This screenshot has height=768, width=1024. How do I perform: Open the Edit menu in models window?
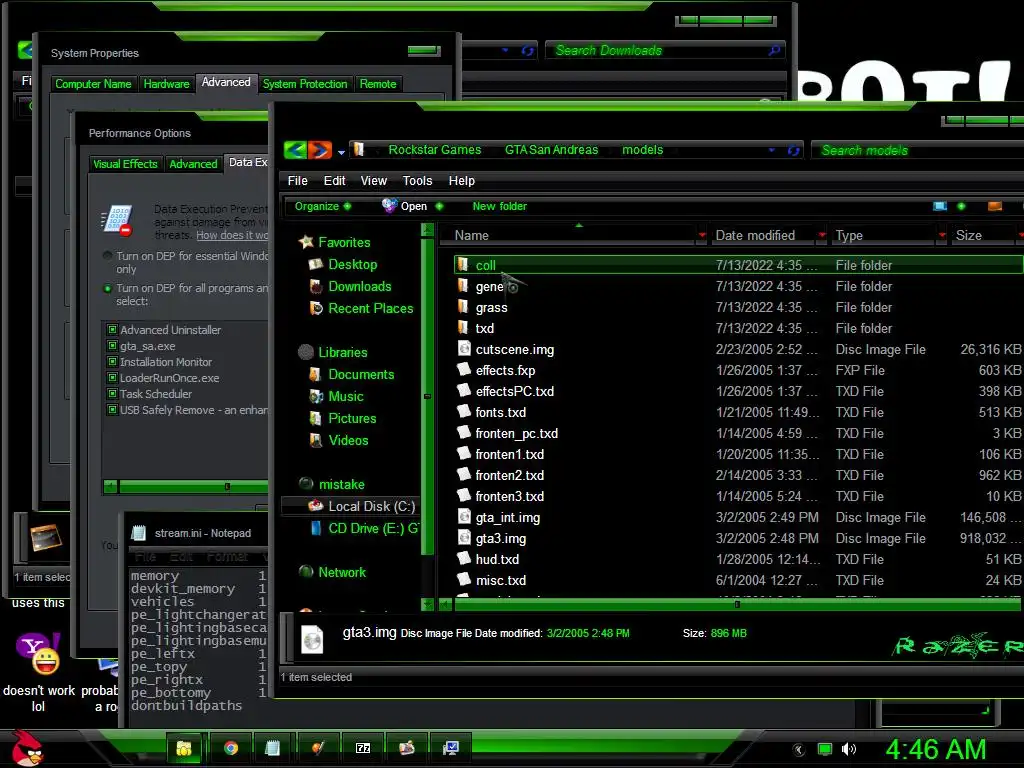click(x=334, y=181)
